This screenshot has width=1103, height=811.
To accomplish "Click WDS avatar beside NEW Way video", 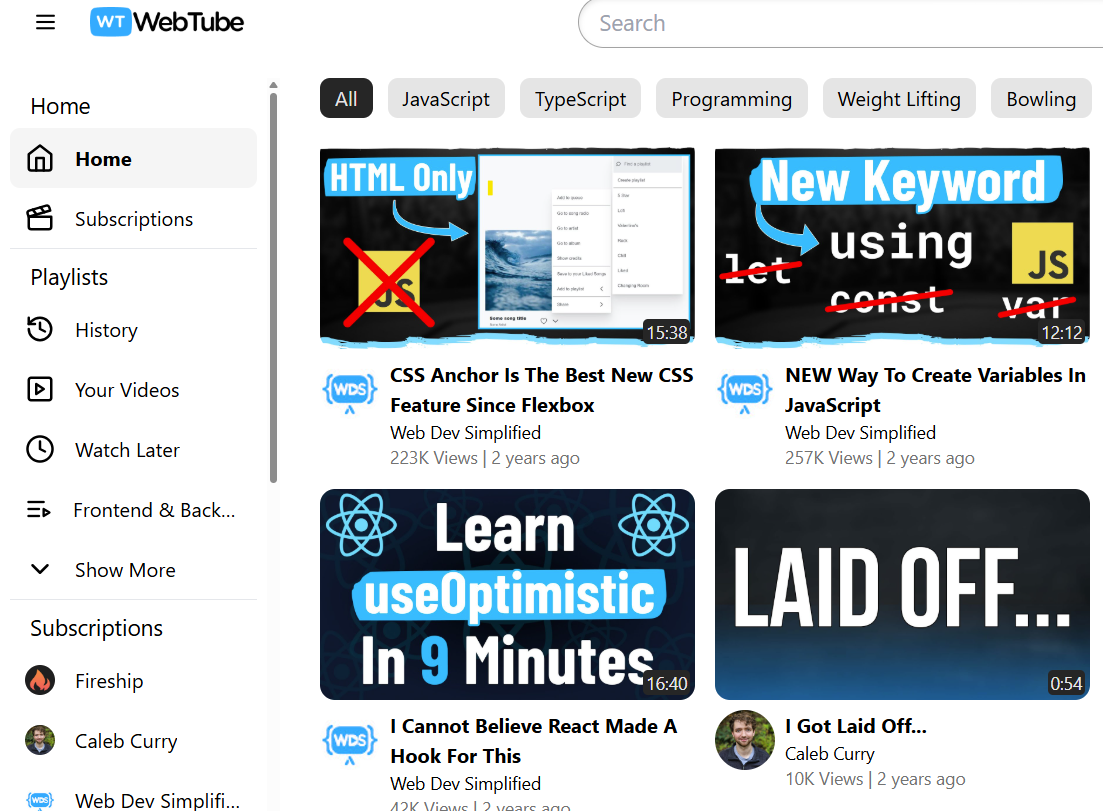I will 745,391.
